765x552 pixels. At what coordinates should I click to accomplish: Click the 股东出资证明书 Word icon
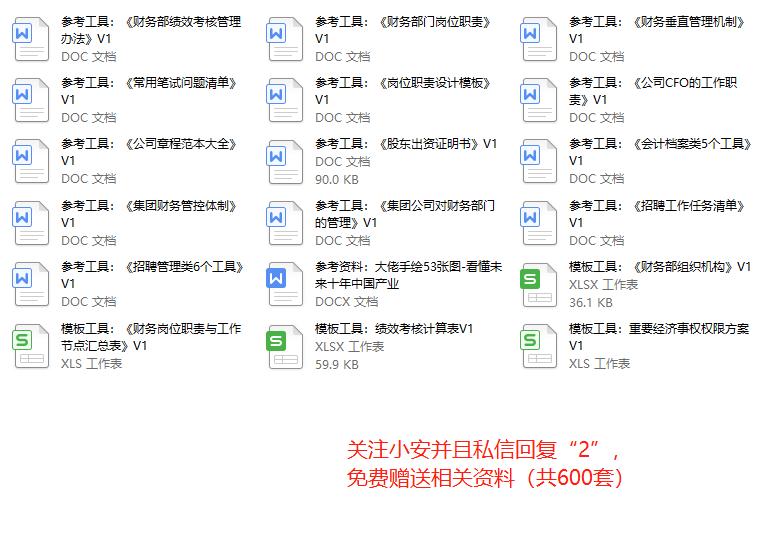(x=285, y=162)
